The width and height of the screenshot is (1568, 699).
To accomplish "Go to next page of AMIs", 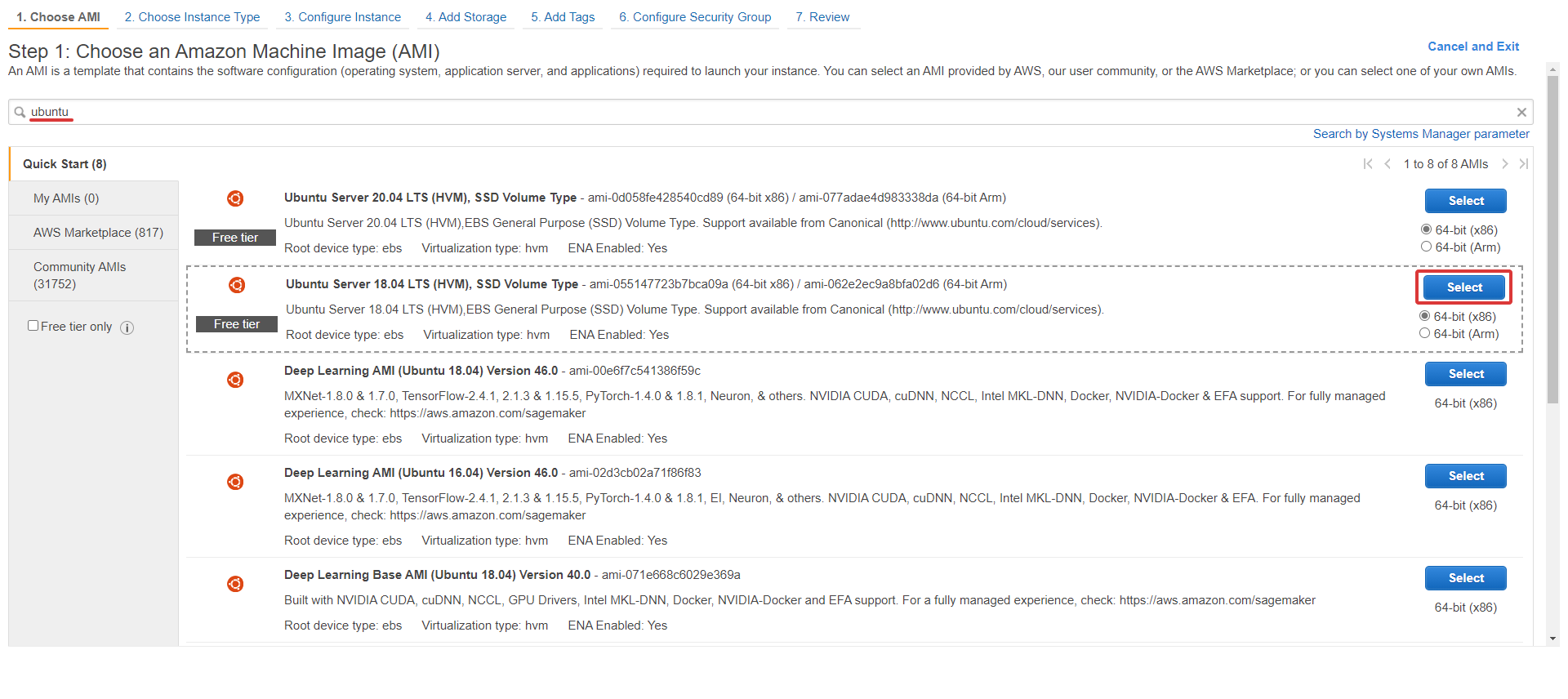I will click(x=1505, y=164).
